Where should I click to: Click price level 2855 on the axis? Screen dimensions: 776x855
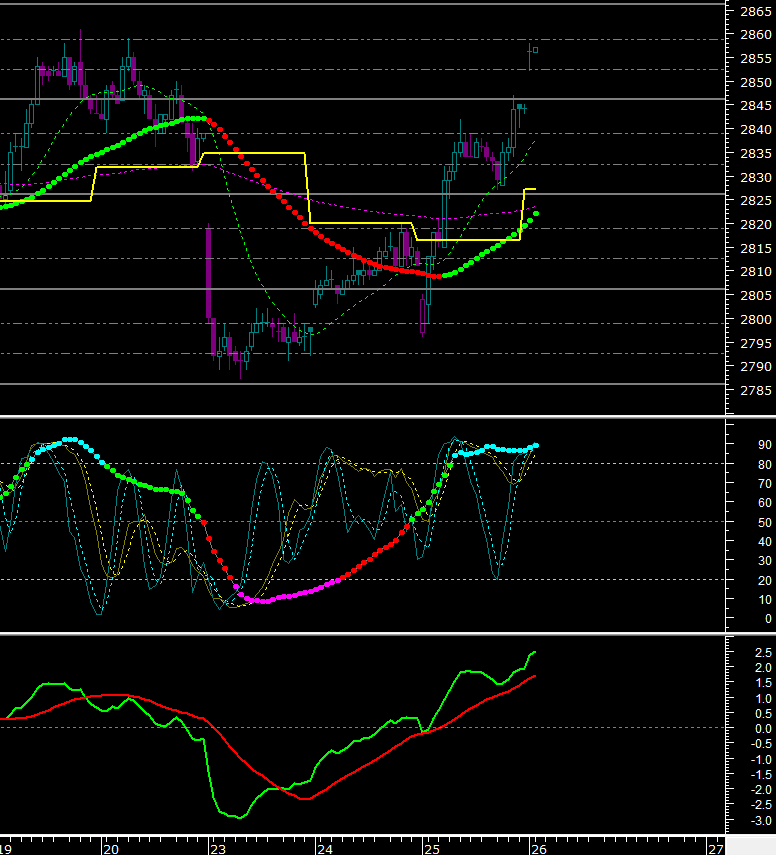[x=756, y=59]
